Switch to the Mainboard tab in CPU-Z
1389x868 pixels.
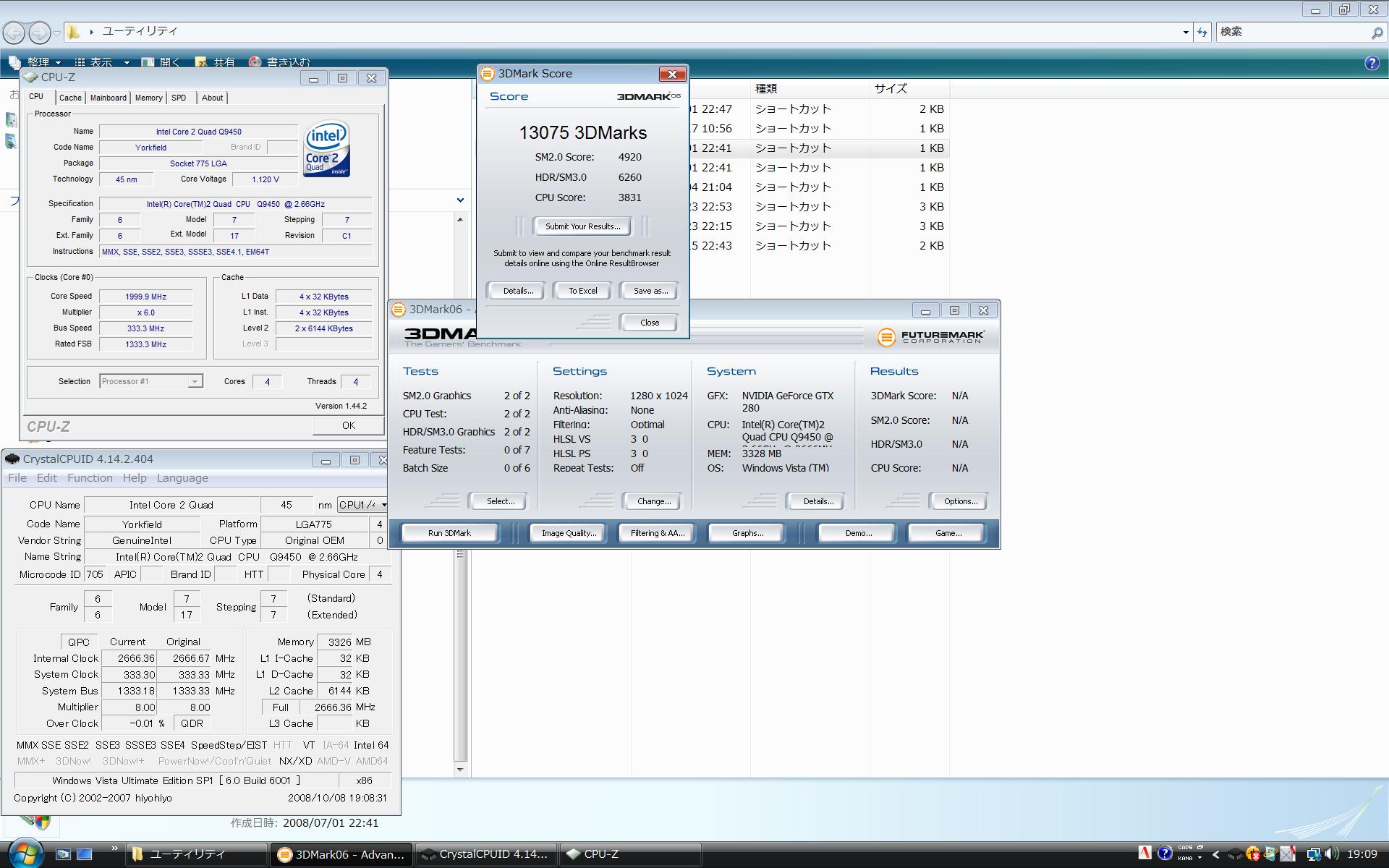pos(108,98)
